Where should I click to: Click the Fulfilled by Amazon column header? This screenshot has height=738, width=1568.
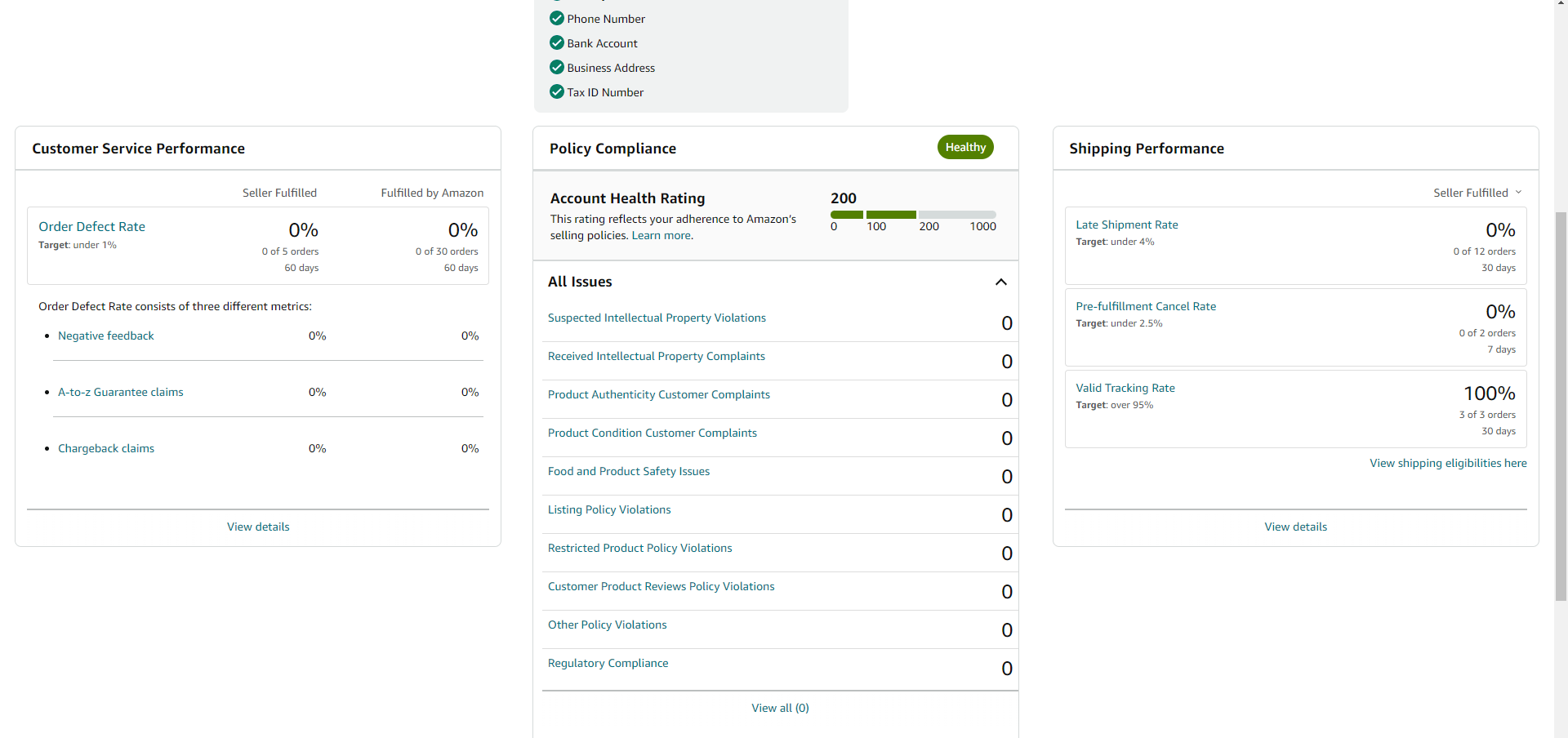432,193
